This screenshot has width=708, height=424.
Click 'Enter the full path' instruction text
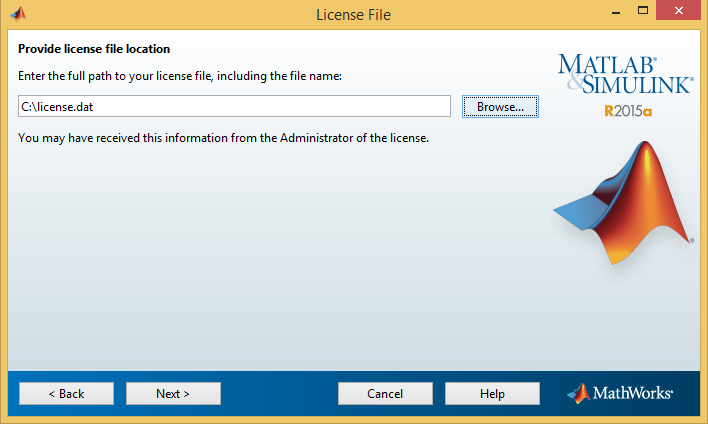coord(180,76)
